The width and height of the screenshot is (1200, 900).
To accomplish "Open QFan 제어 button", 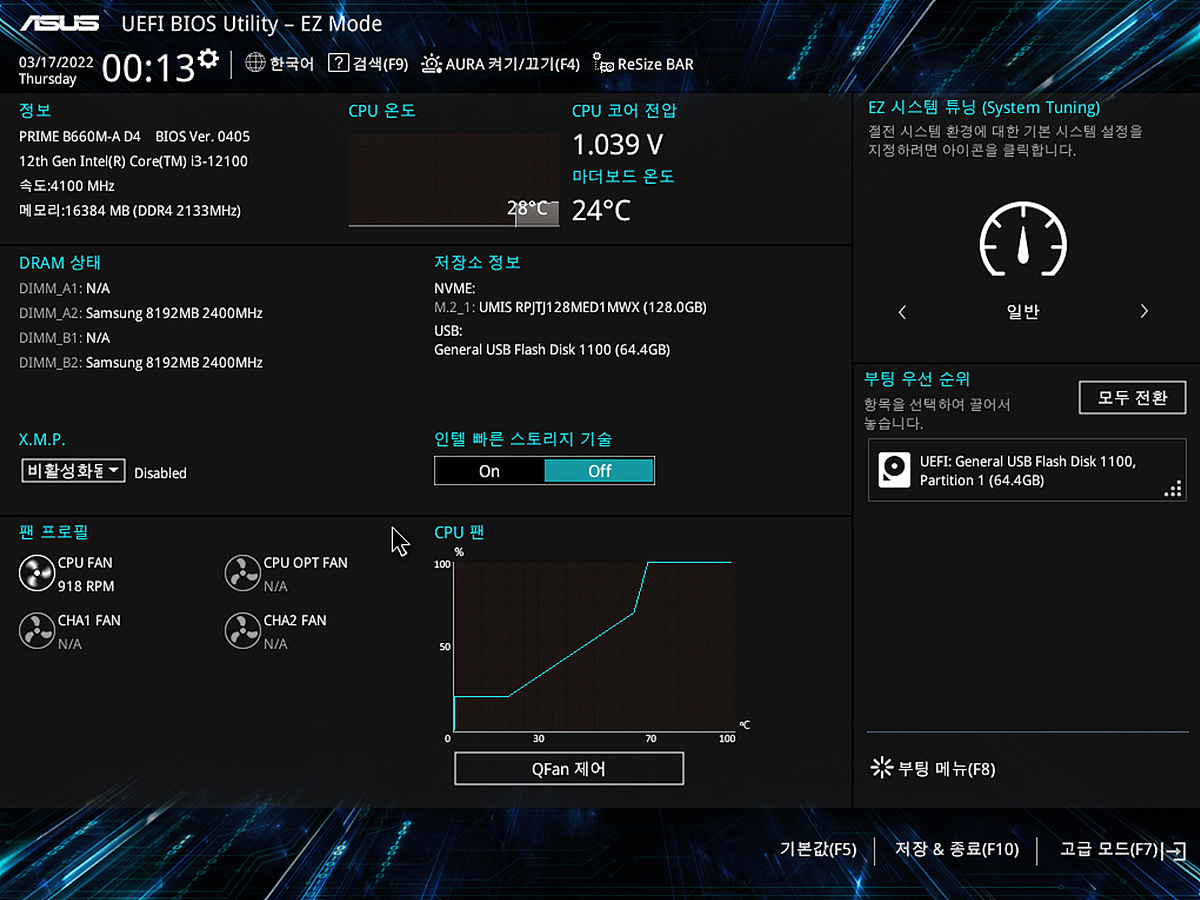I will [x=569, y=769].
